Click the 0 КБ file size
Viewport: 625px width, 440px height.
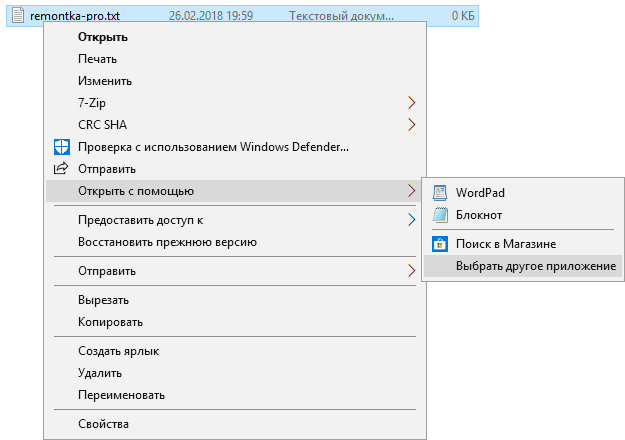coord(463,16)
